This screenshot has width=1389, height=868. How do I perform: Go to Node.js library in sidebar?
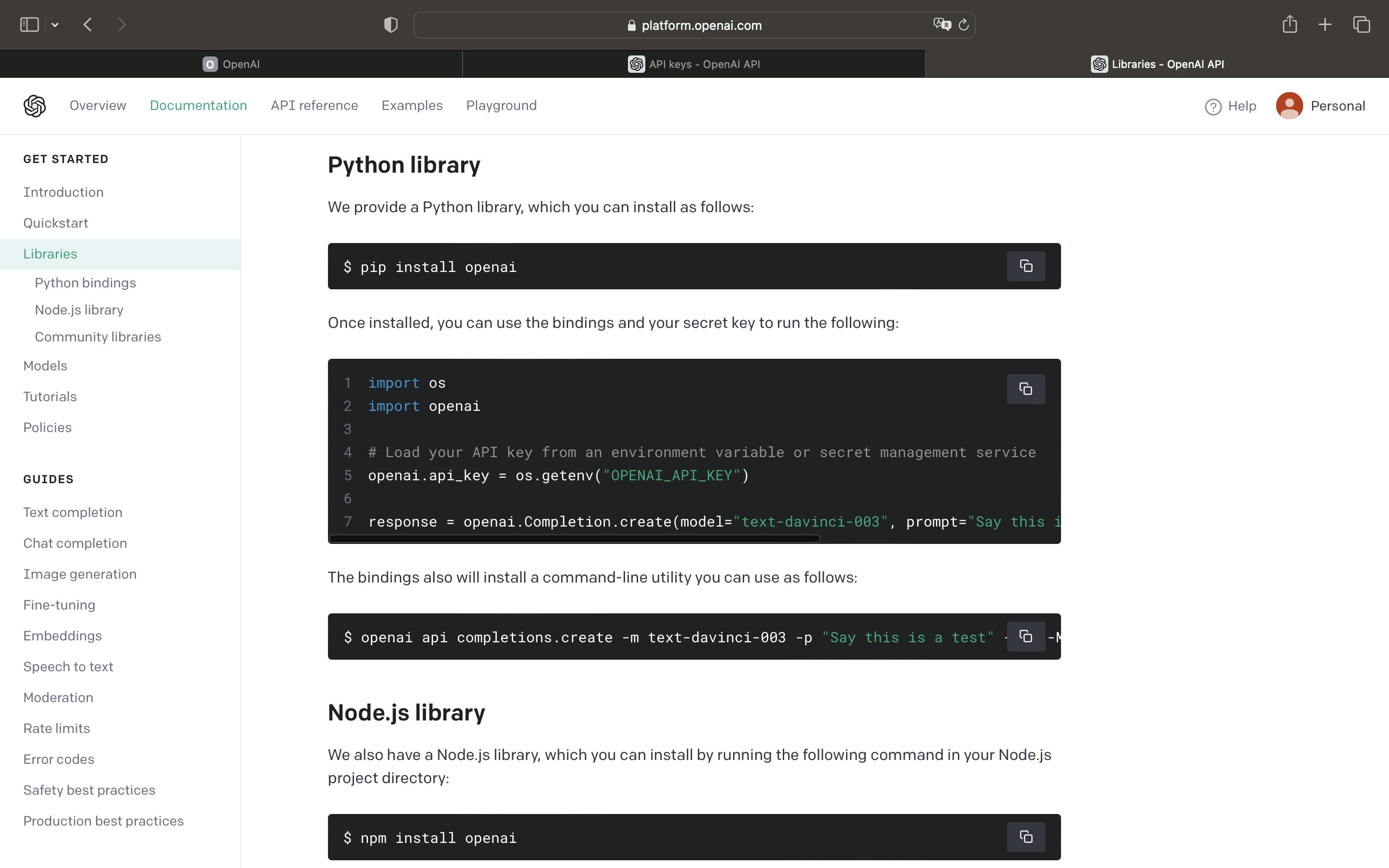[79, 310]
